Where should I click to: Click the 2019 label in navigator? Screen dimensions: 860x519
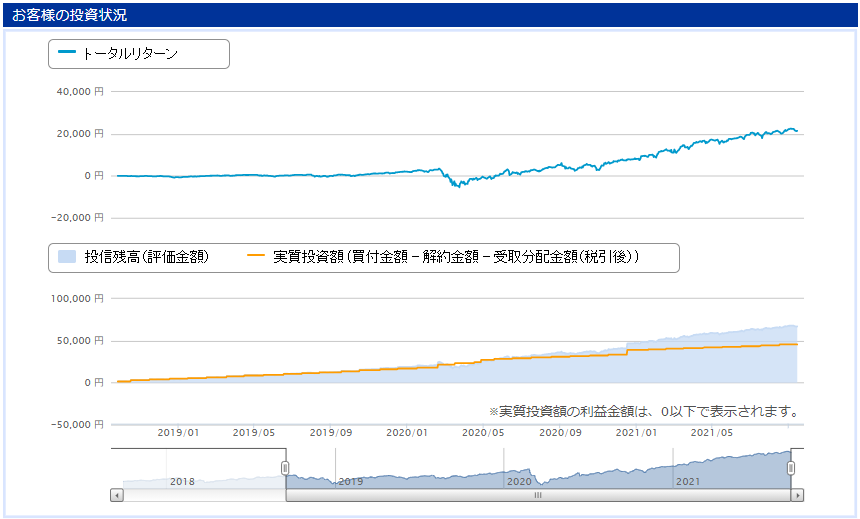[350, 482]
